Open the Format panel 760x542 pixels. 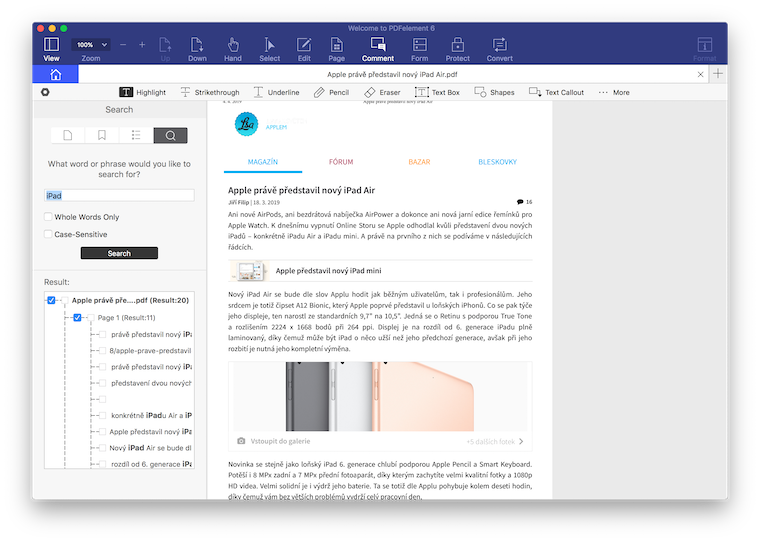tap(704, 49)
